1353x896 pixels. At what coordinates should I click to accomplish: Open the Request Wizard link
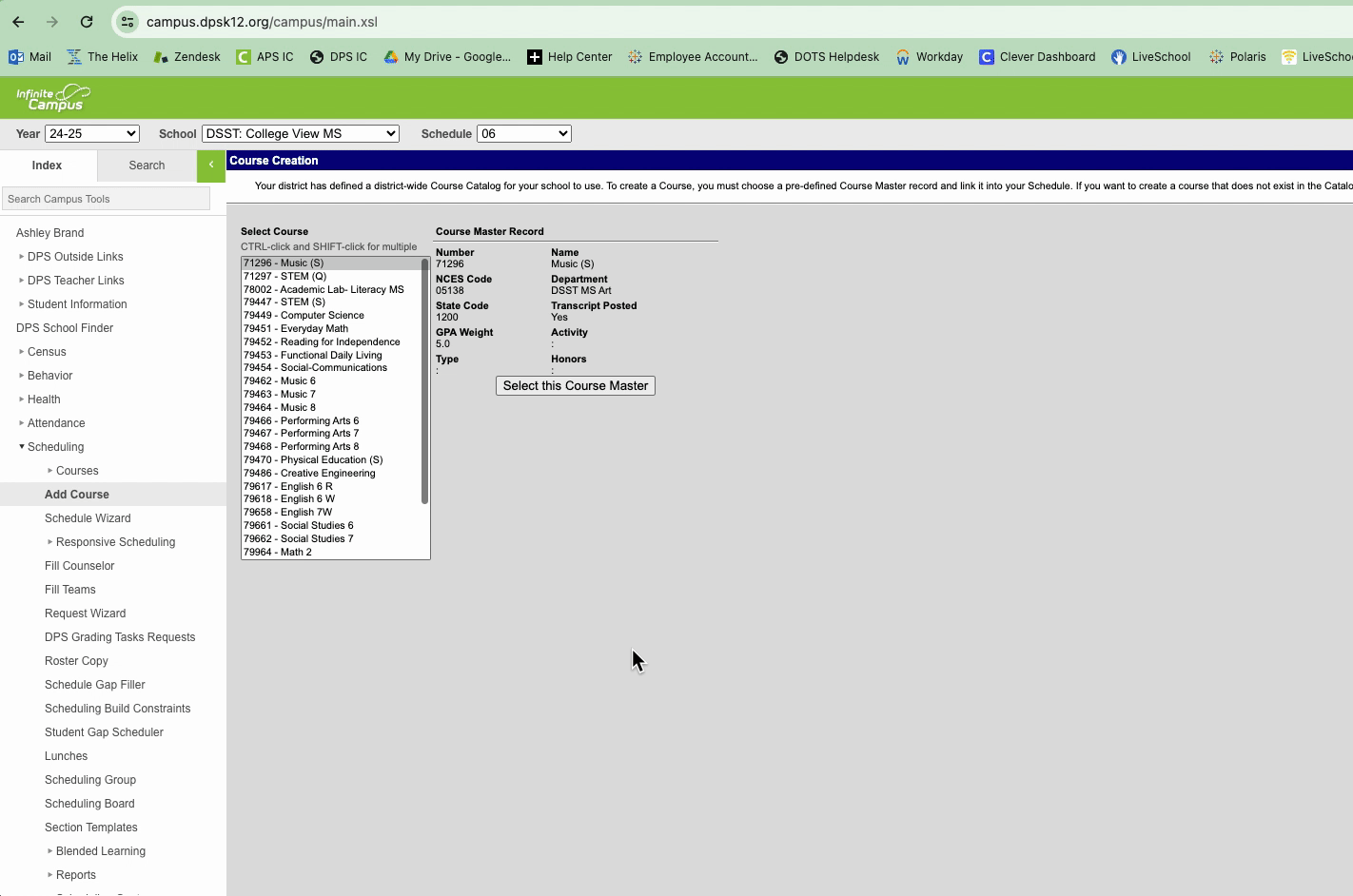click(85, 614)
